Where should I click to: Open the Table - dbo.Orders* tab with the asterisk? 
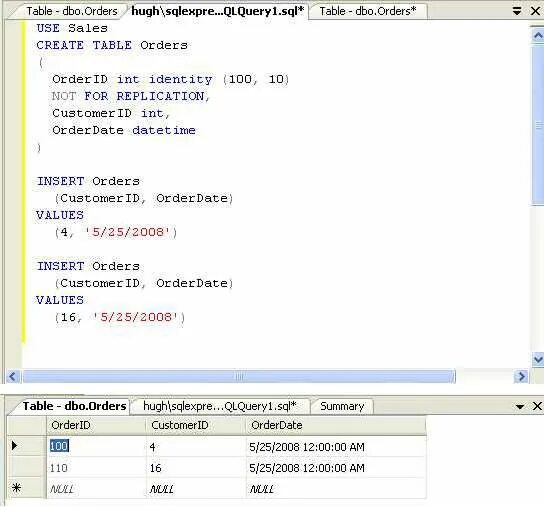point(368,11)
